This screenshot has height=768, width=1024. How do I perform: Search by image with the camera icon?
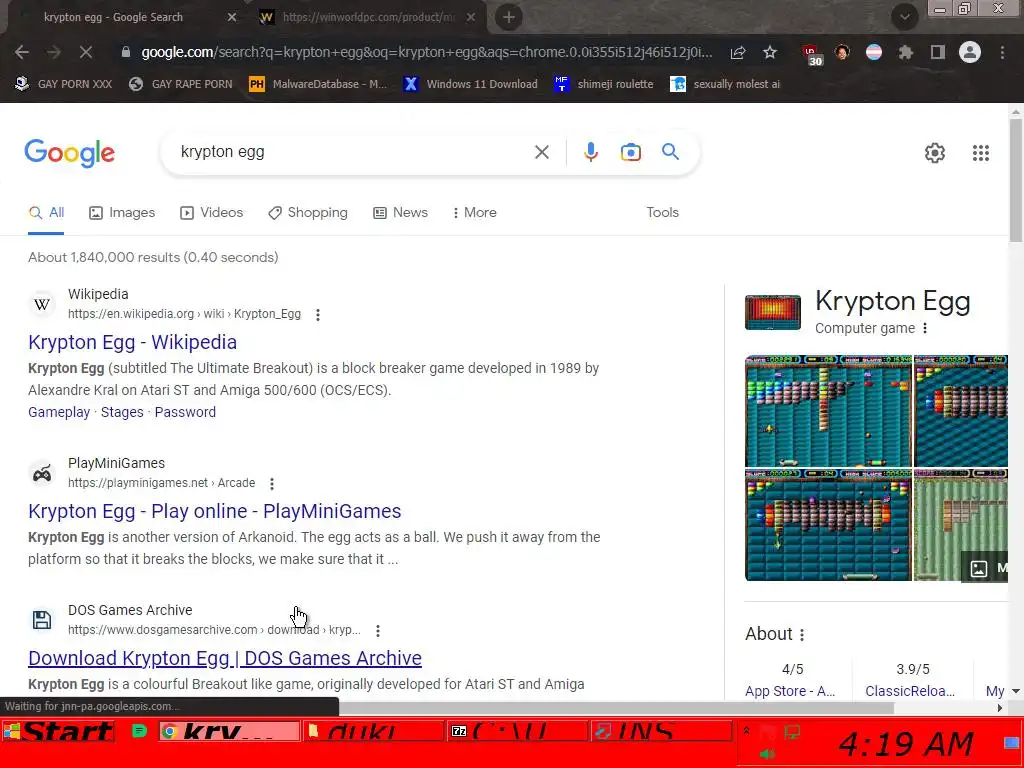point(631,152)
